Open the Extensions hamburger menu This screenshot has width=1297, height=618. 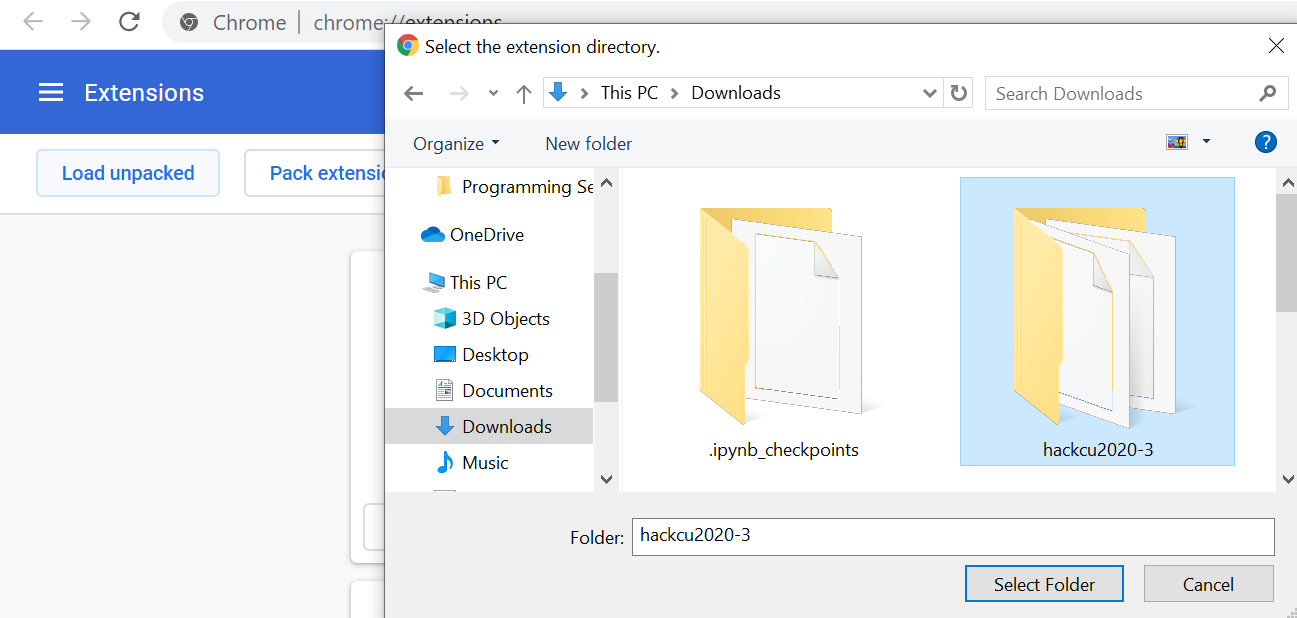pos(51,93)
